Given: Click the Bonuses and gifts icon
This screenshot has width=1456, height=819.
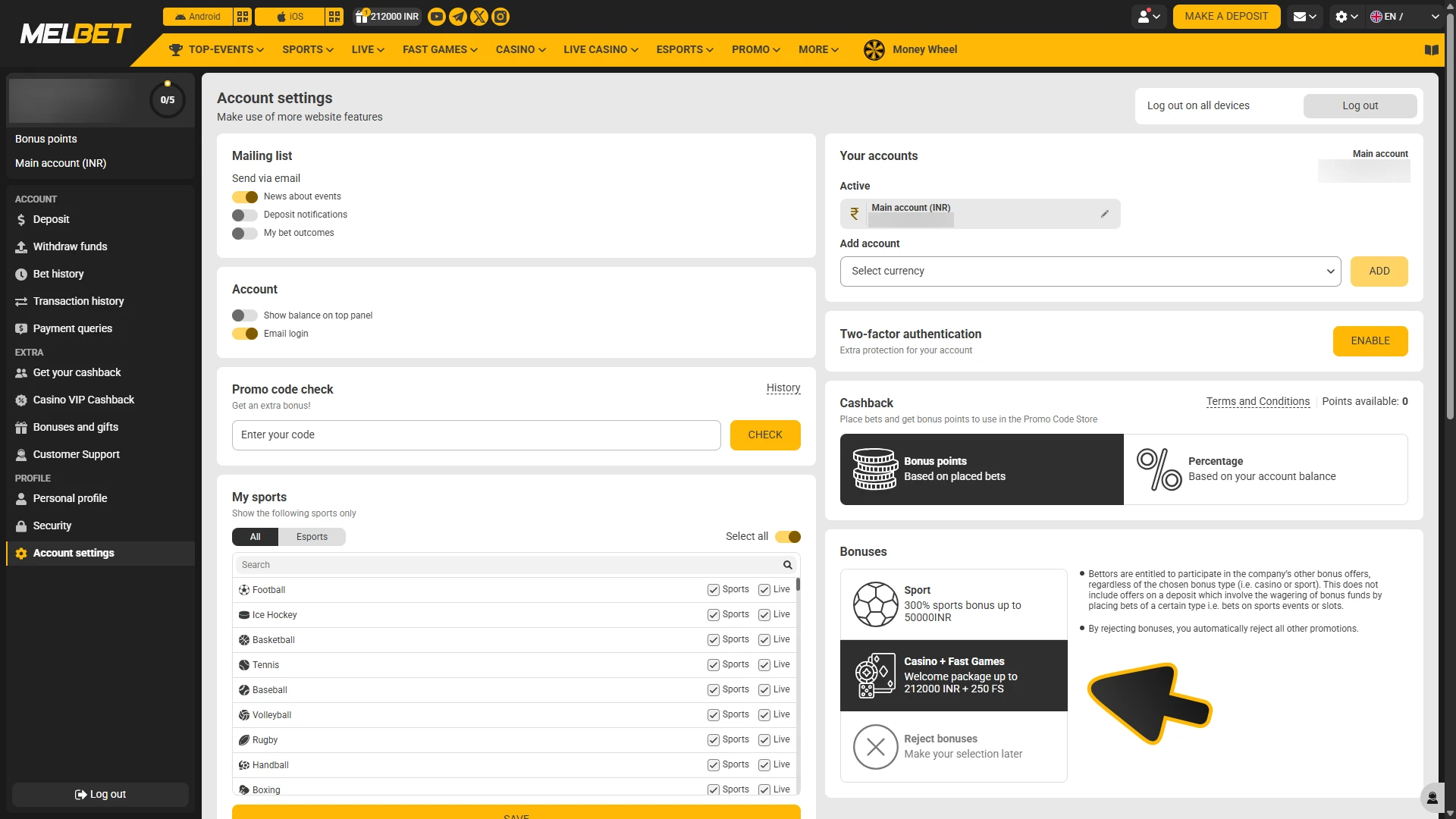Looking at the screenshot, I should (21, 428).
